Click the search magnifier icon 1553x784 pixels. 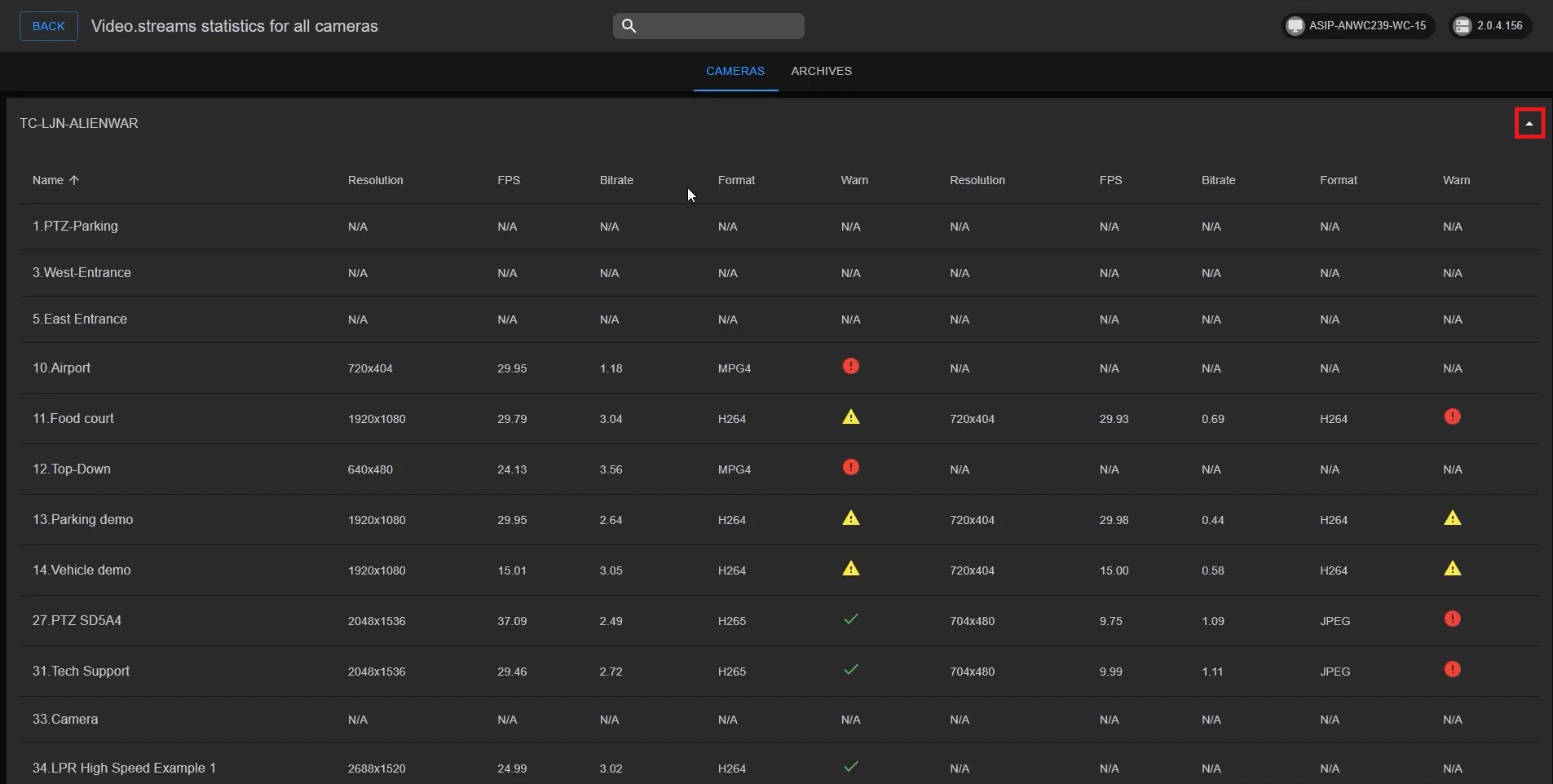click(629, 26)
